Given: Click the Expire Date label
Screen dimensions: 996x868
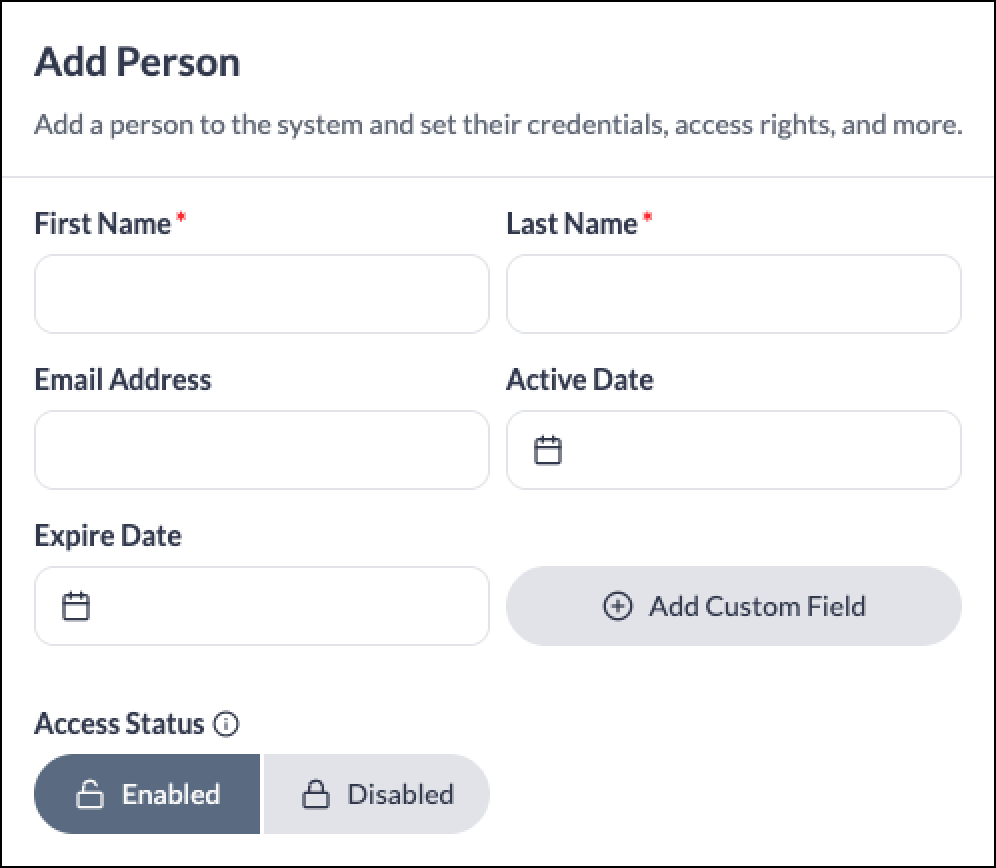Looking at the screenshot, I should (108, 536).
